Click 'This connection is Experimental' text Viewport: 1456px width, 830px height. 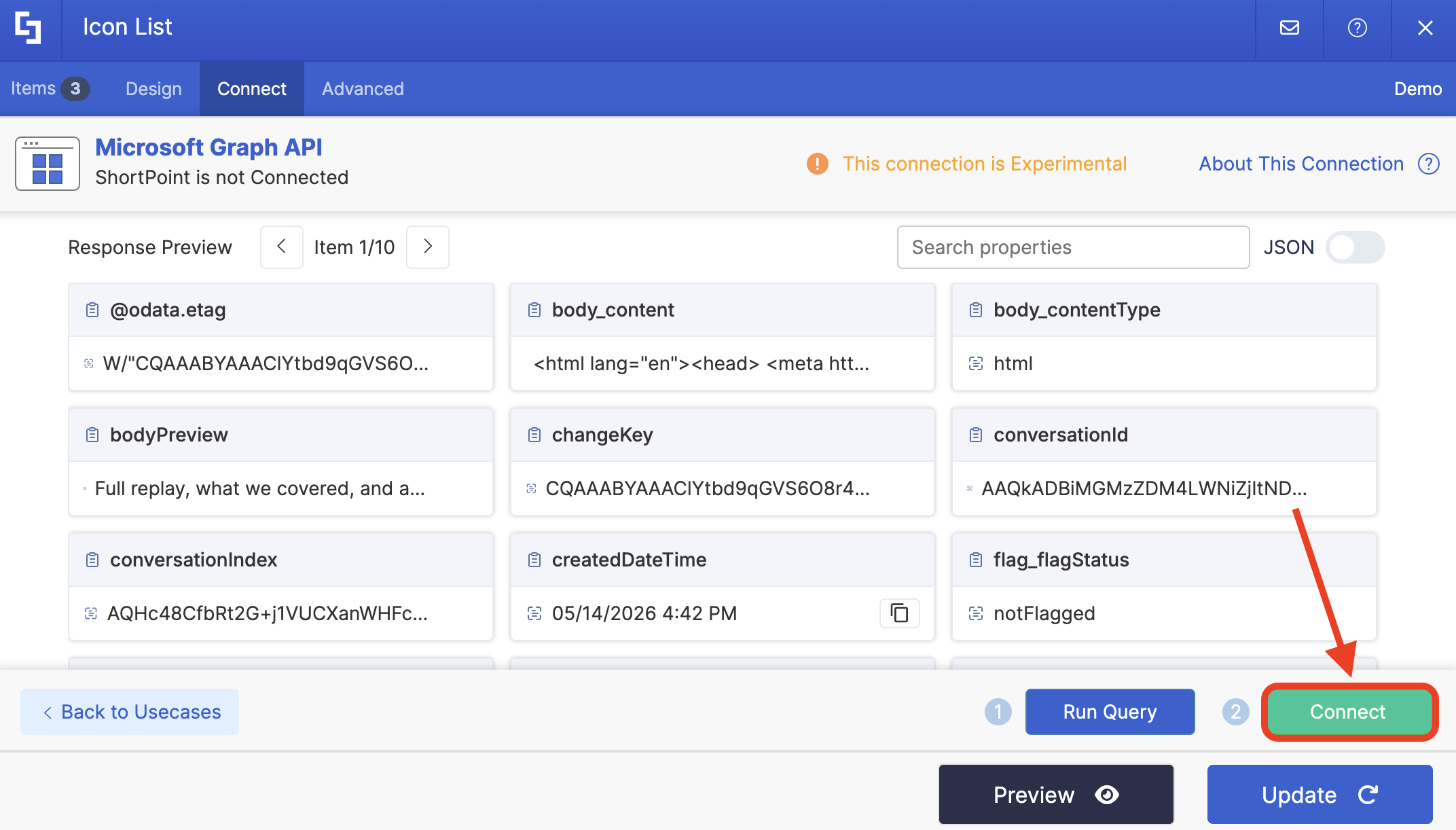tap(985, 164)
